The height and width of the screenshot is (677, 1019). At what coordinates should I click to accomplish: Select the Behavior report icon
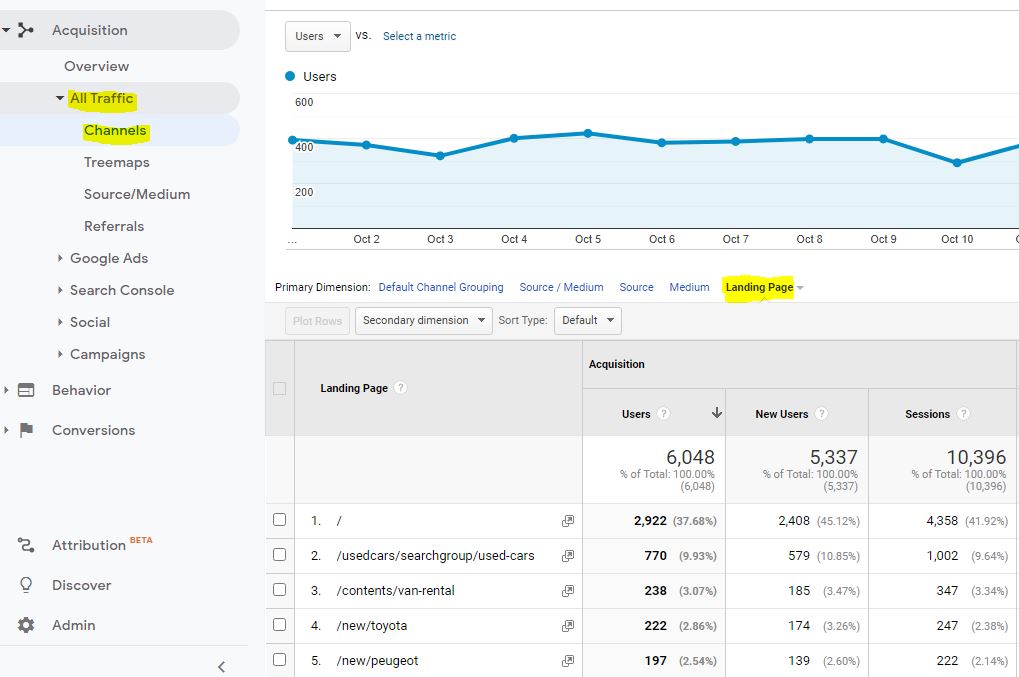[24, 390]
